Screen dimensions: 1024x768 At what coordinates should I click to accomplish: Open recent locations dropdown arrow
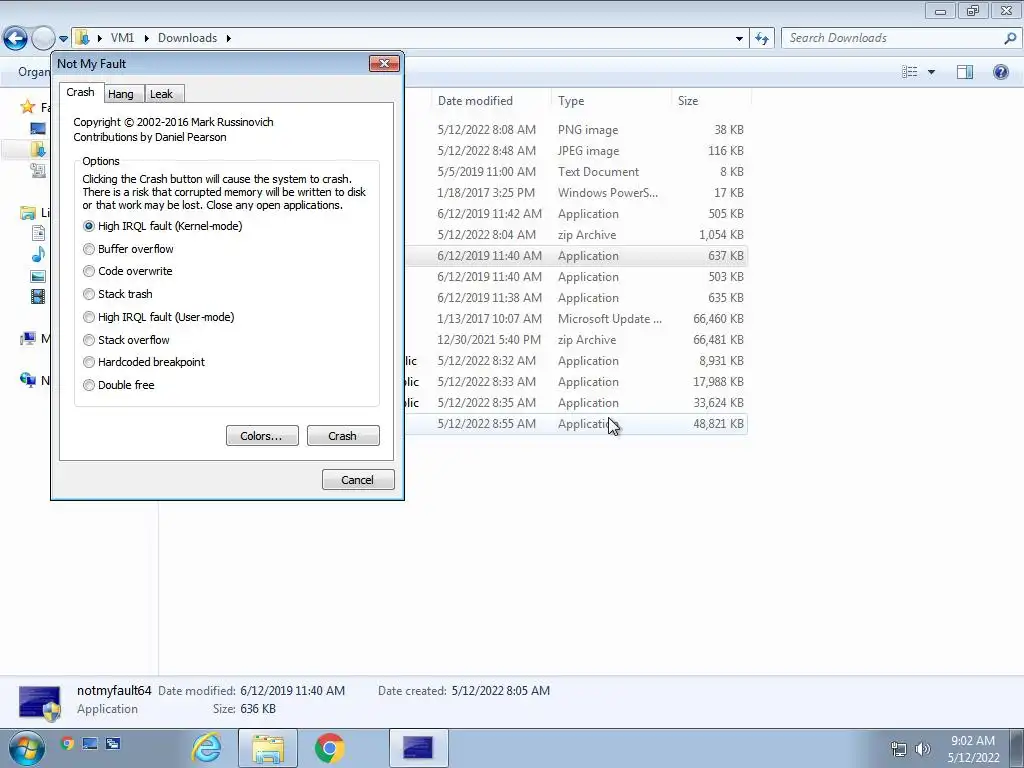63,39
